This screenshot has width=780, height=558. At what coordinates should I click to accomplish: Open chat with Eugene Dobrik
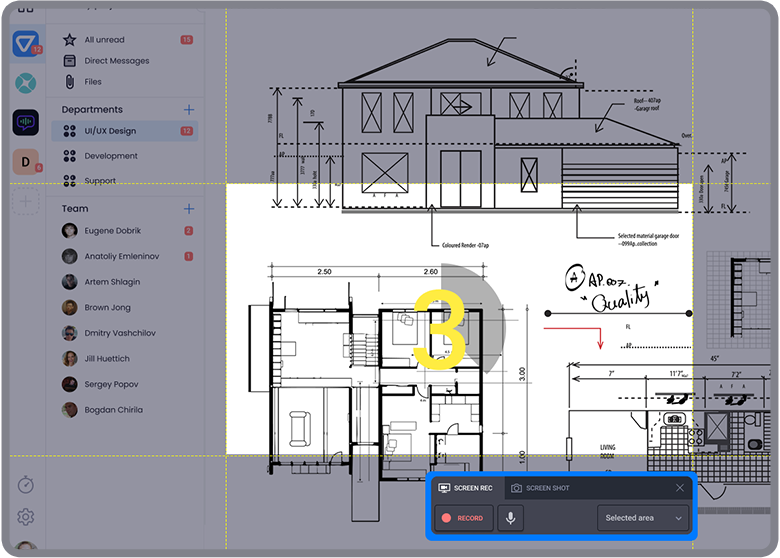click(112, 230)
